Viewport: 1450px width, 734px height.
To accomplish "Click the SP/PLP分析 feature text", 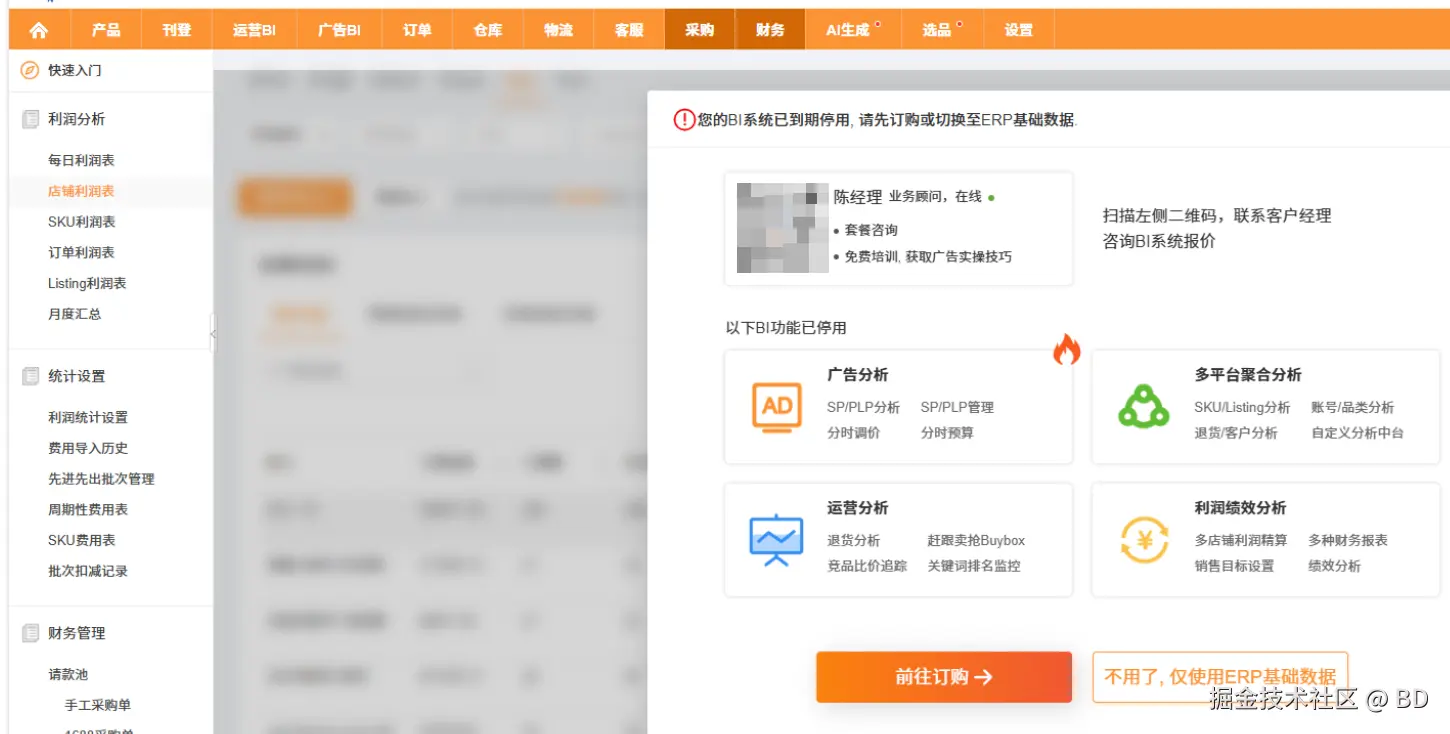I will point(863,408).
